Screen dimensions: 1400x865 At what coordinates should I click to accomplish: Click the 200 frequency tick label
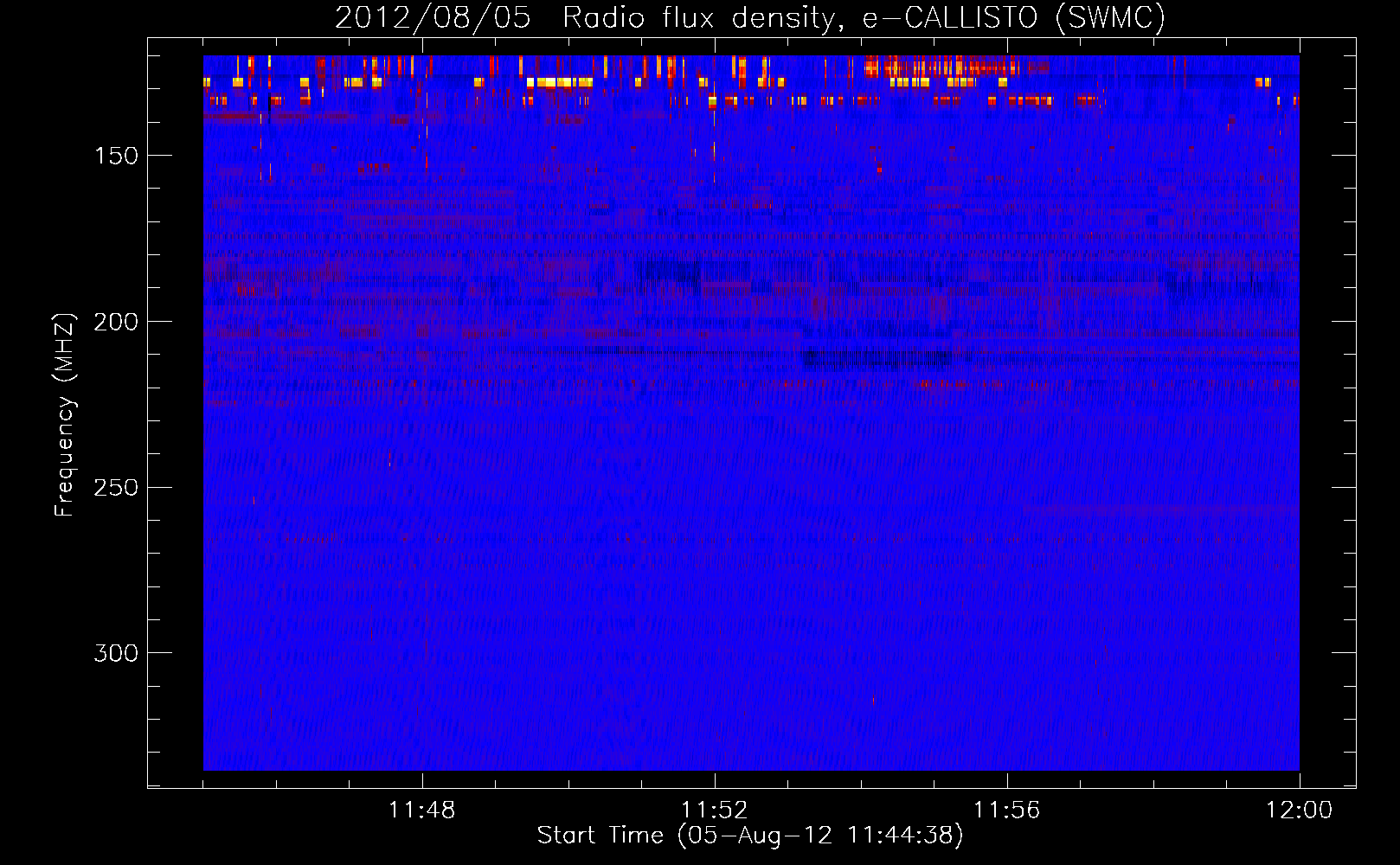coord(116,322)
